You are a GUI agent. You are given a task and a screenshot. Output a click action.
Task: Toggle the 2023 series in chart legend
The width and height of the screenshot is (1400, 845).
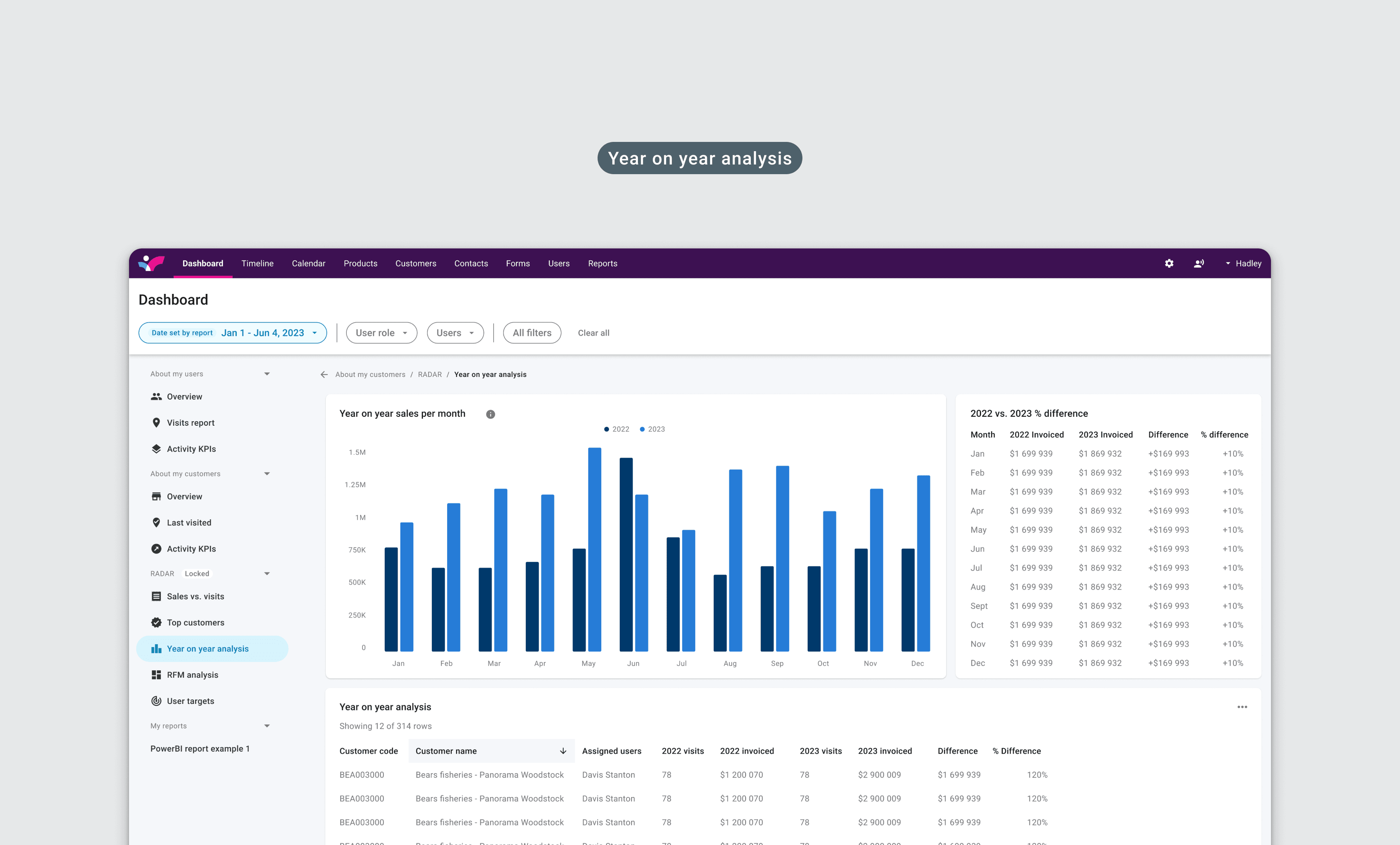652,429
